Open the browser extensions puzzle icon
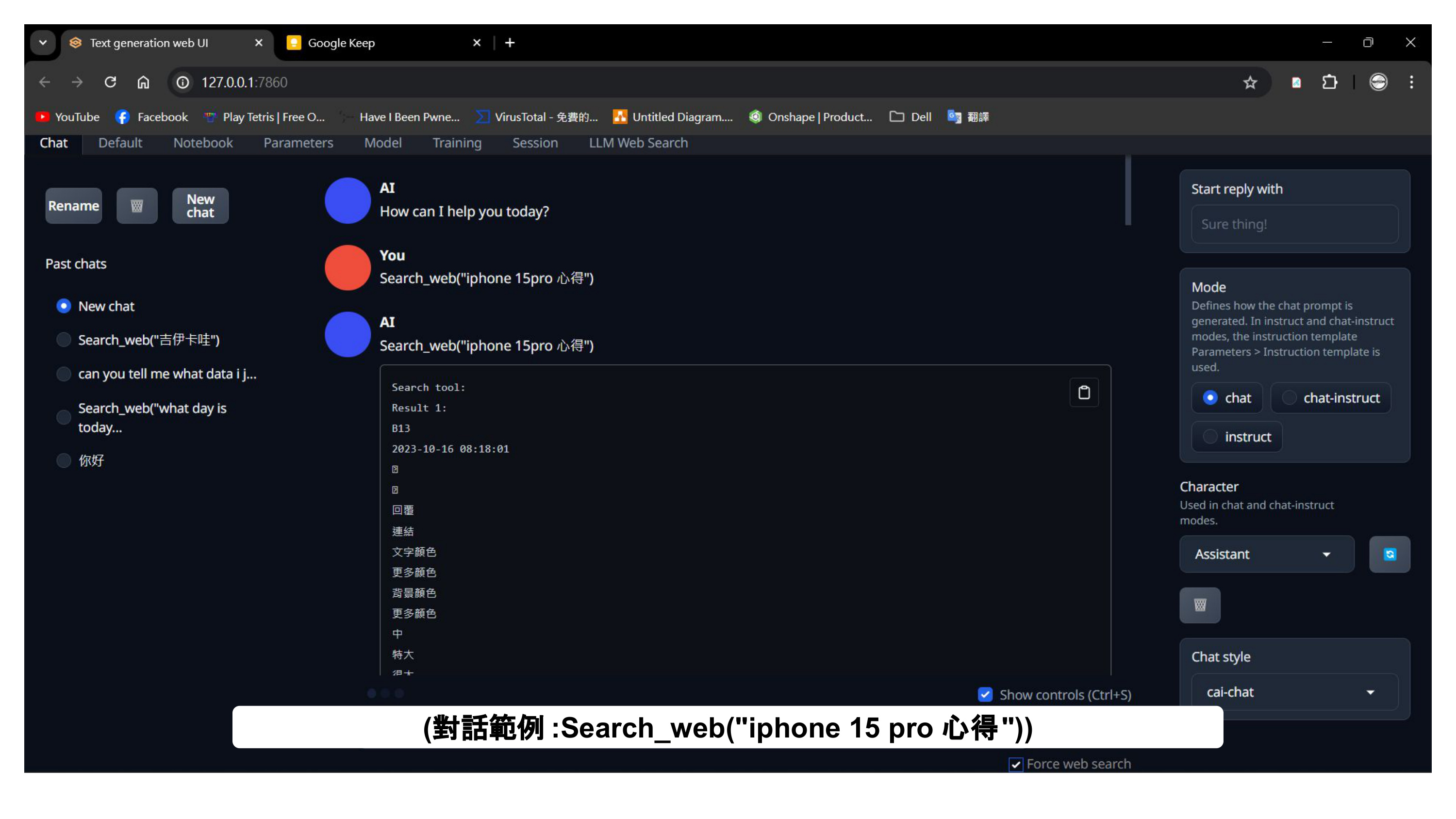This screenshot has width=1456, height=819. coord(1329,82)
